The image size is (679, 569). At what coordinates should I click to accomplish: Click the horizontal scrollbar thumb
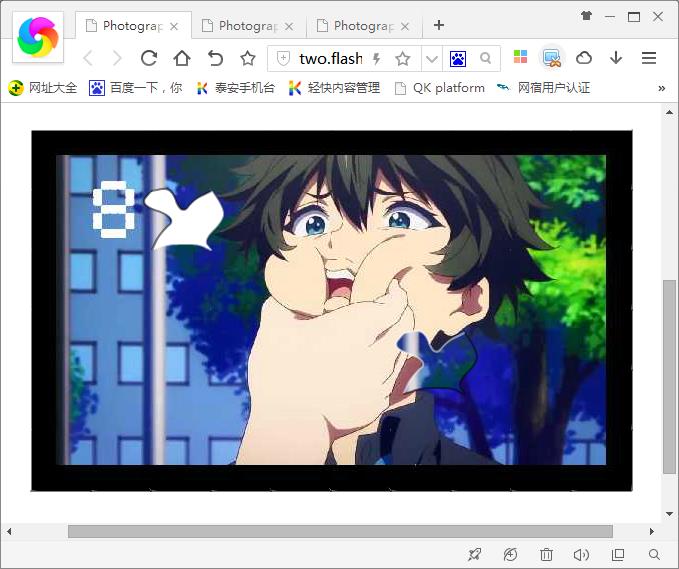[340, 531]
